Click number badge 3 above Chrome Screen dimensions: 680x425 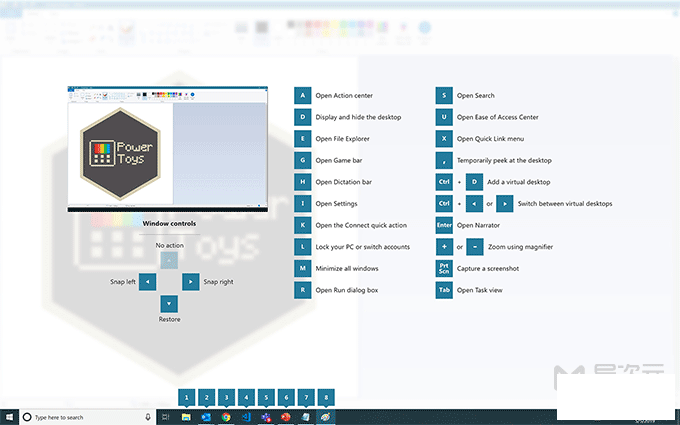pos(226,397)
